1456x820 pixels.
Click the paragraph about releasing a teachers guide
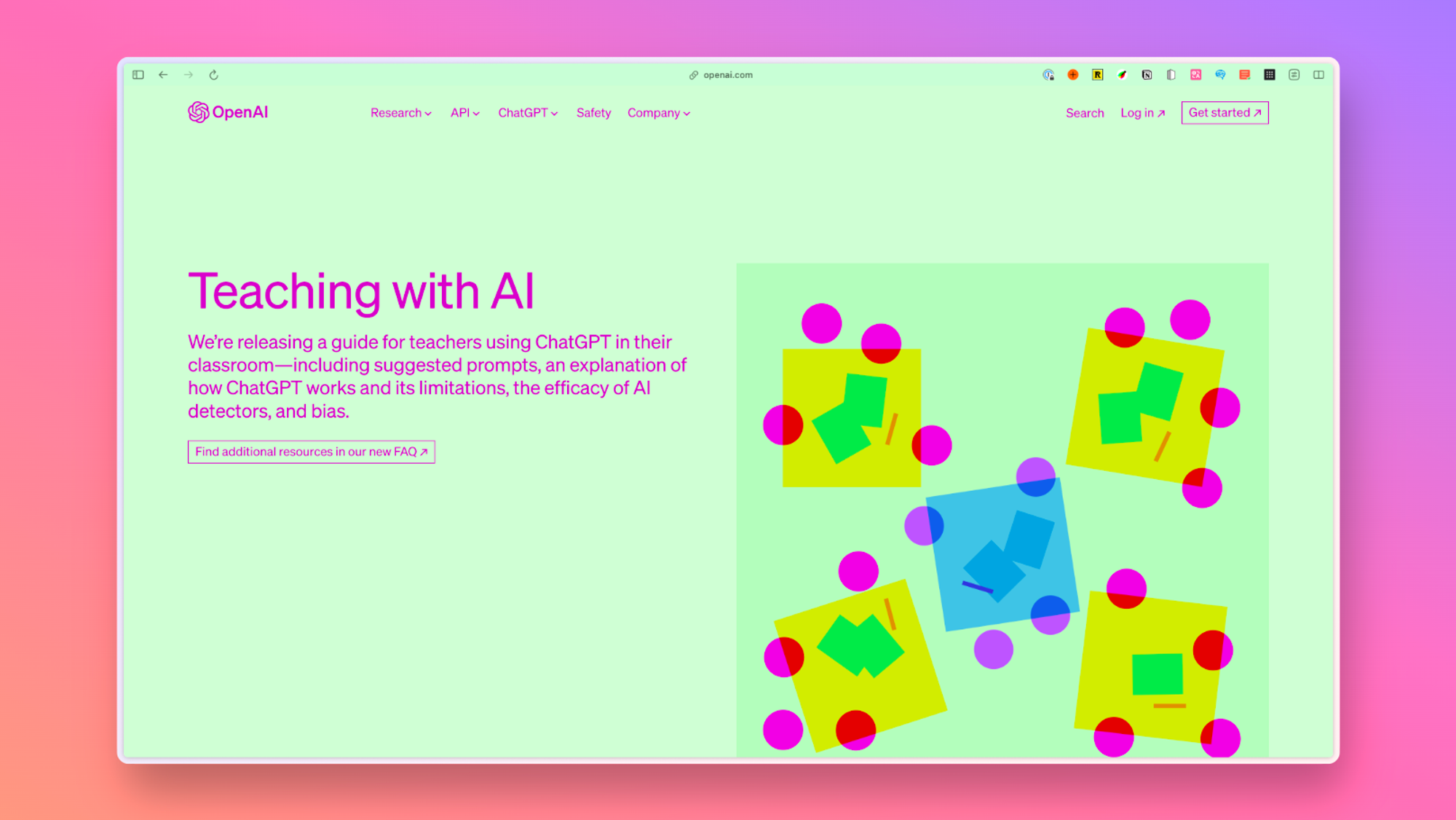pos(437,377)
